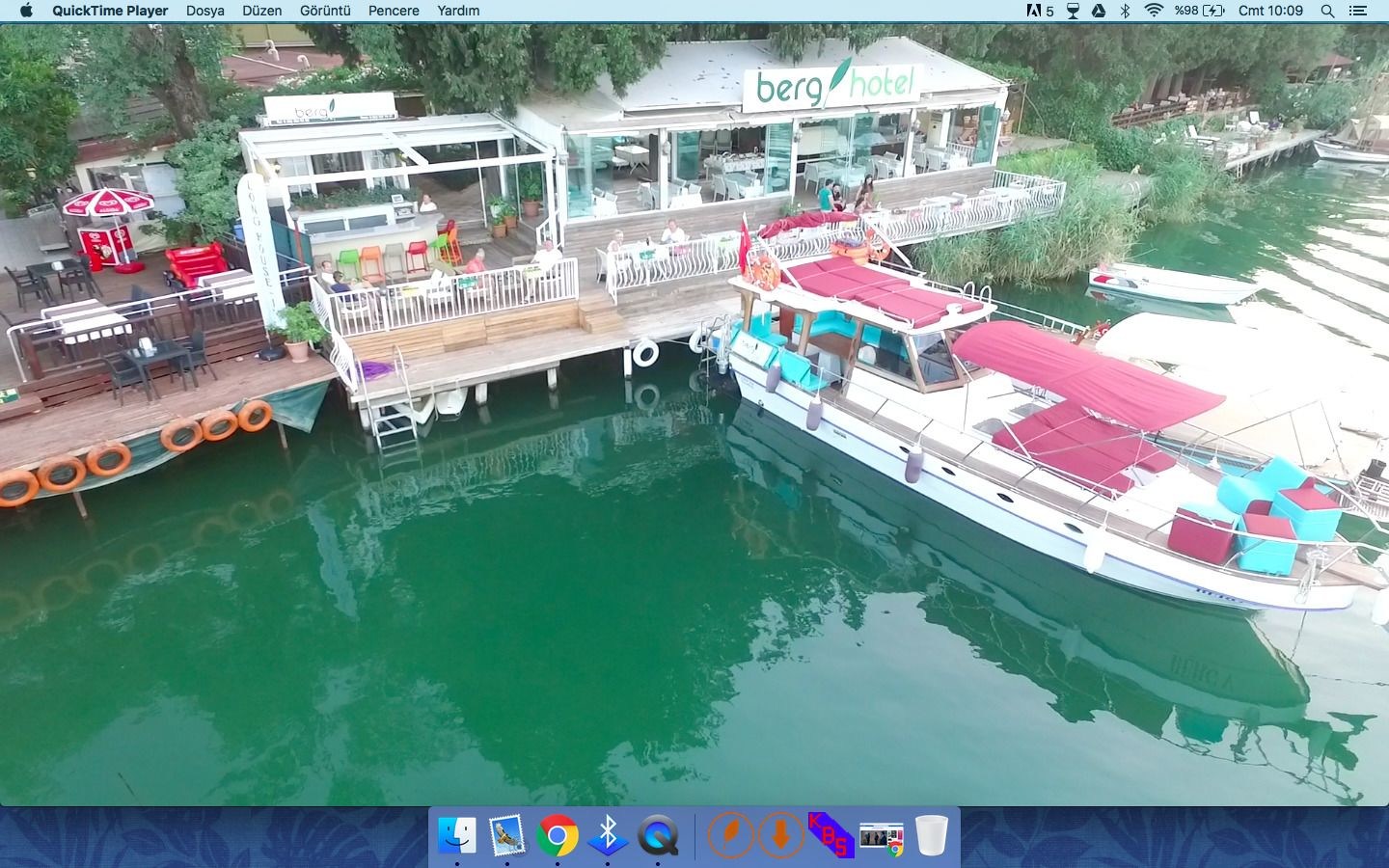Open Finder from the Dock
Viewport: 1389px width, 868px height.
tap(457, 835)
